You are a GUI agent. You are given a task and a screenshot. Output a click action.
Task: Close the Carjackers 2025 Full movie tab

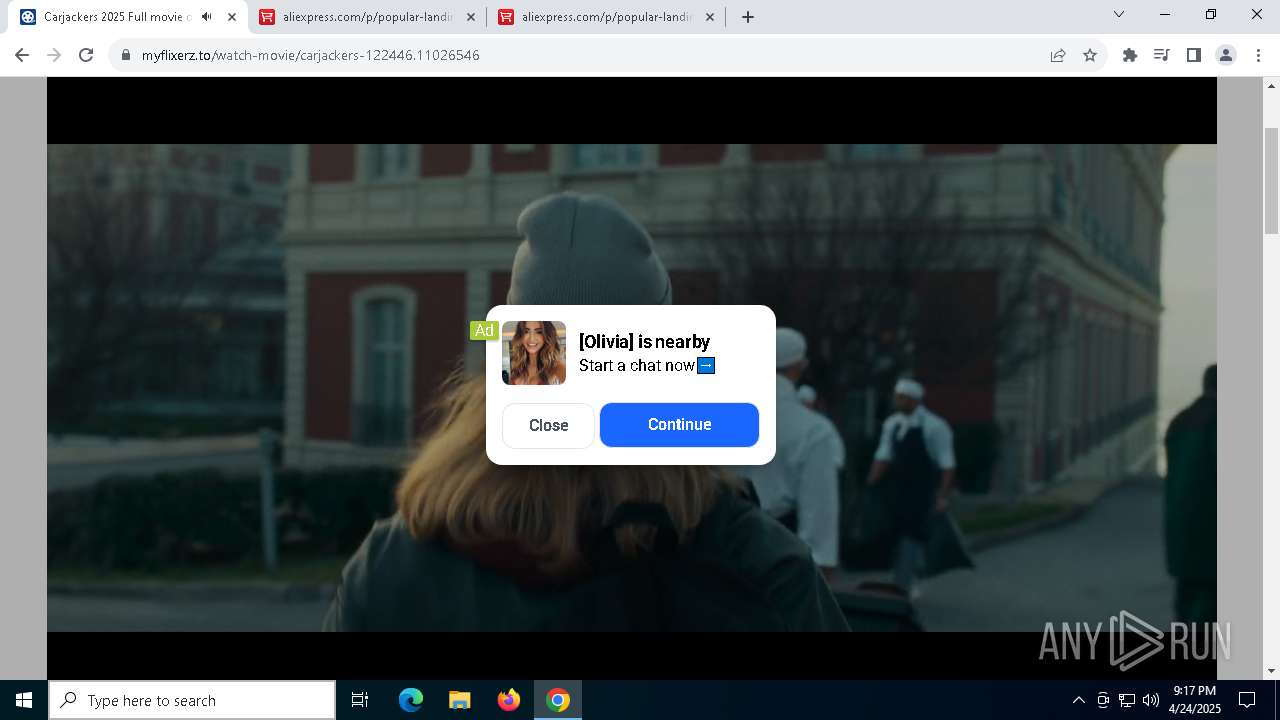coord(232,17)
